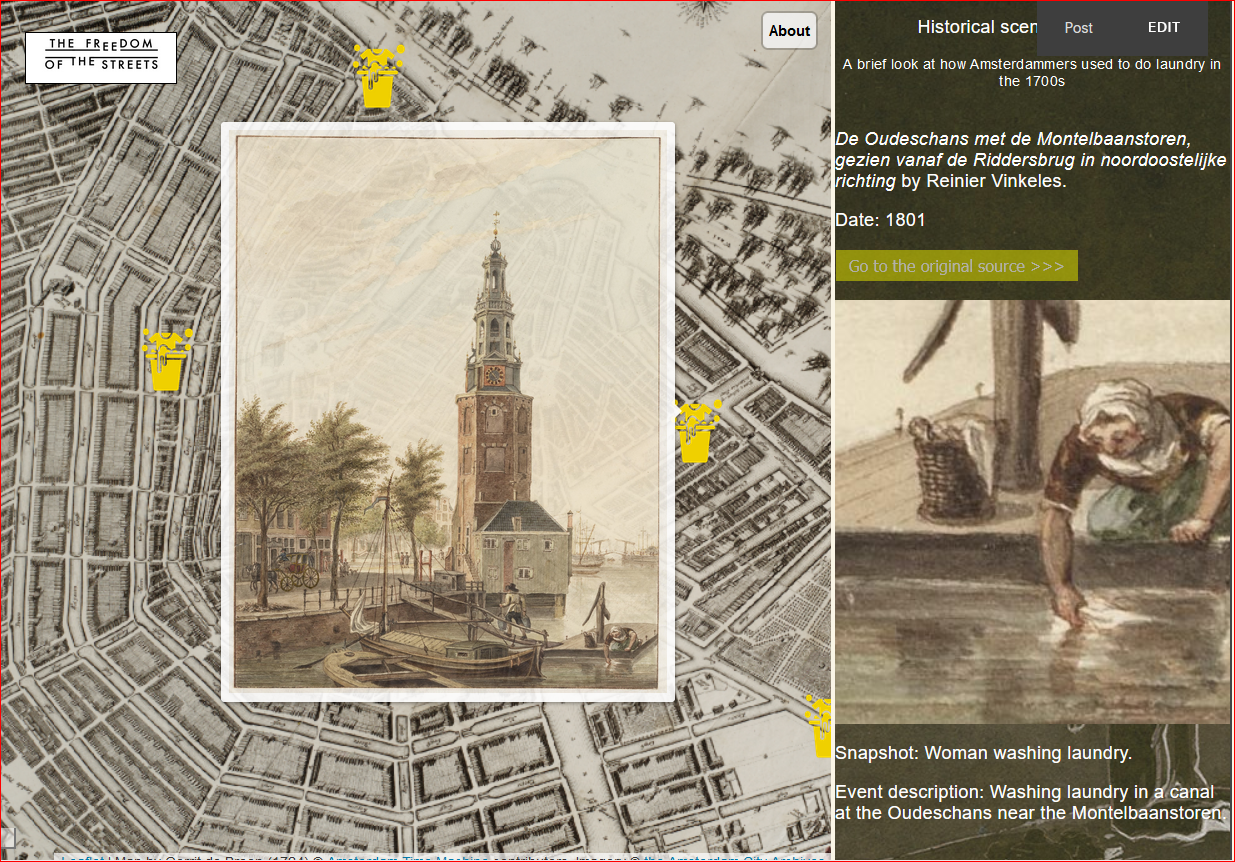Click Go to the original source button
Viewport: 1235px width, 862px height.
click(956, 266)
